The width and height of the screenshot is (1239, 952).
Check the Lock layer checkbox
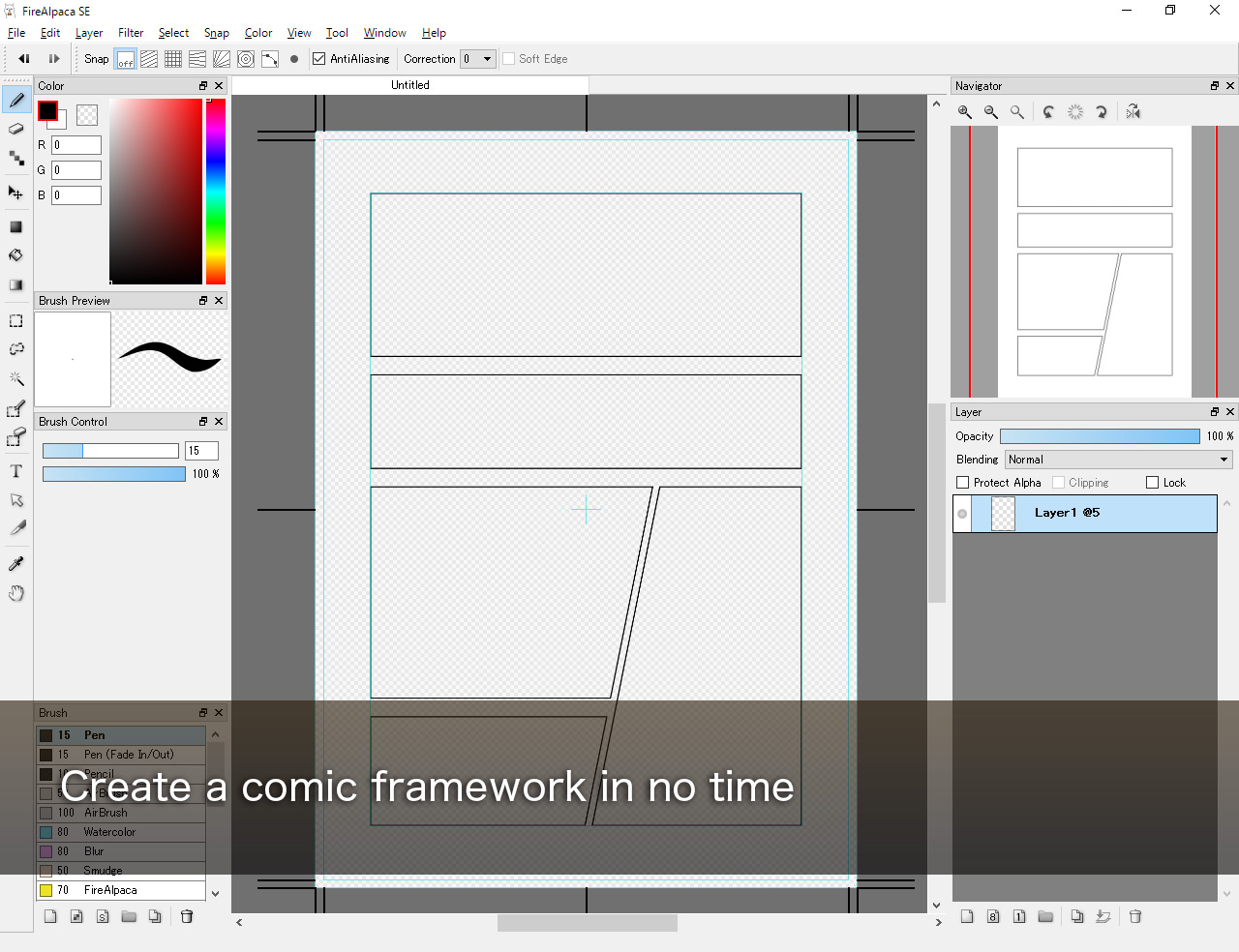(x=1152, y=483)
